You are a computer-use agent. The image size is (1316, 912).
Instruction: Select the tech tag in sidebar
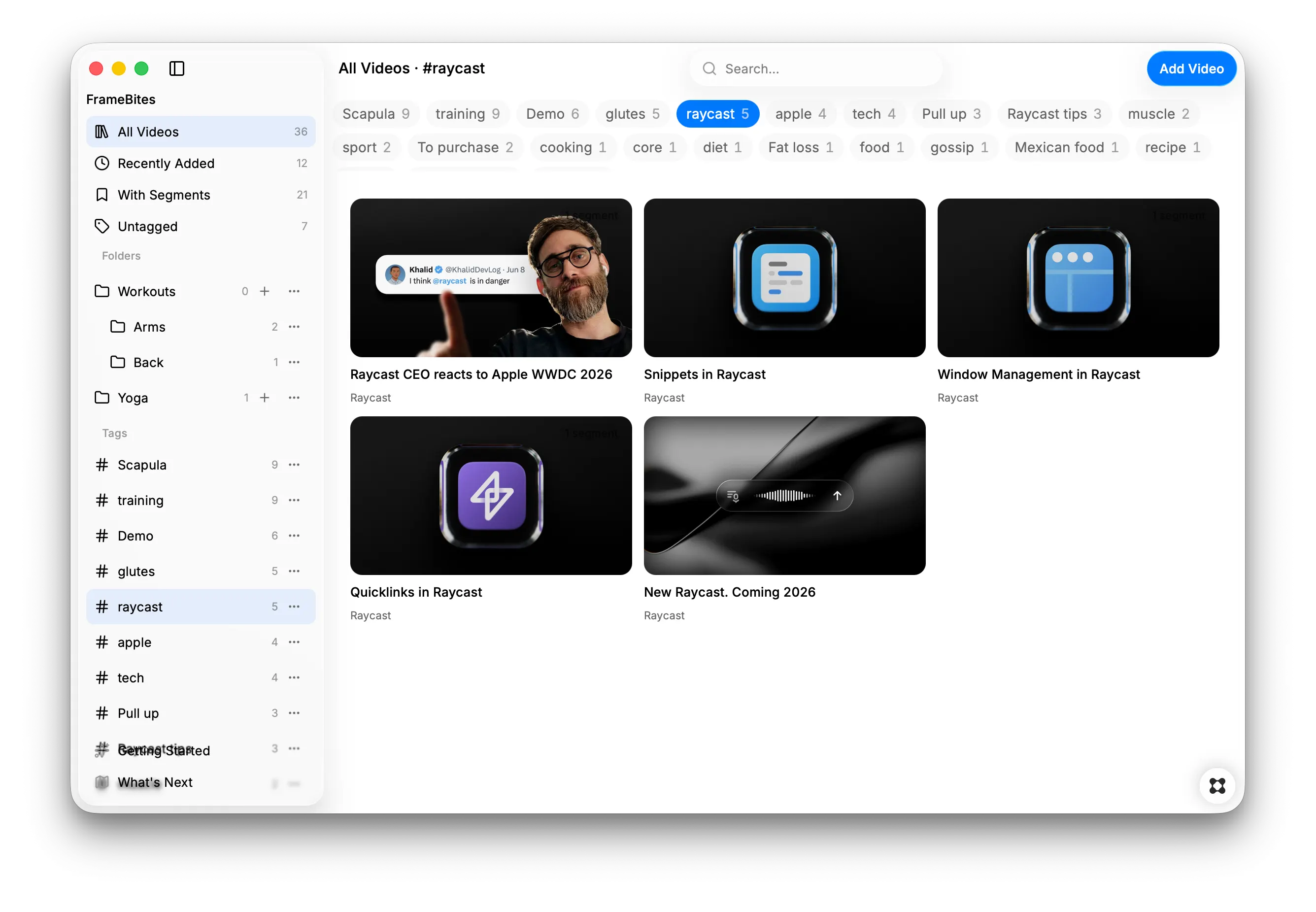pyautogui.click(x=201, y=677)
